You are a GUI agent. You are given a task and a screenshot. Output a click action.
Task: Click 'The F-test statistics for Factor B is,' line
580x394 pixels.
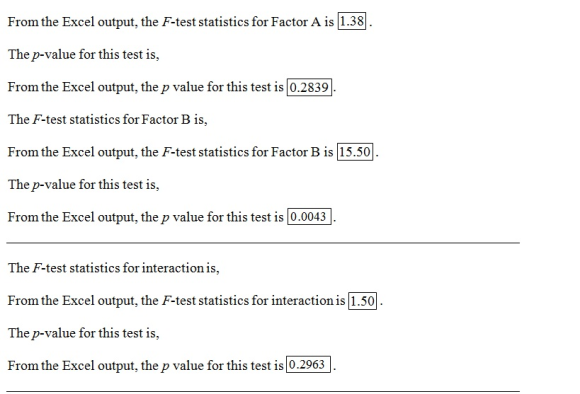coord(108,119)
